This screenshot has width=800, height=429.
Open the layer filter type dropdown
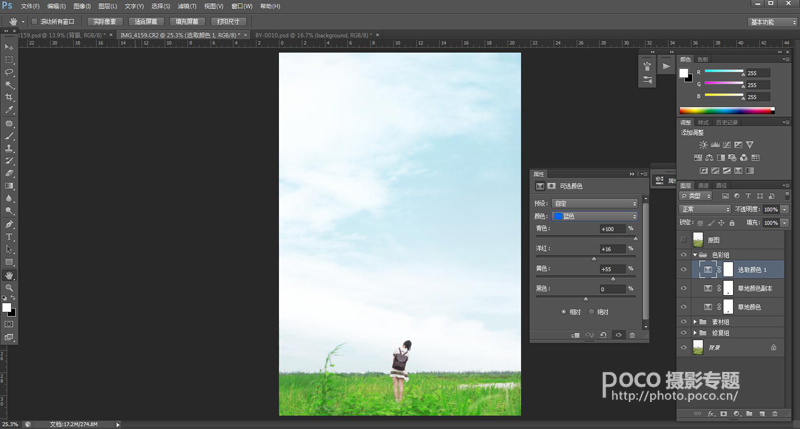coord(696,196)
